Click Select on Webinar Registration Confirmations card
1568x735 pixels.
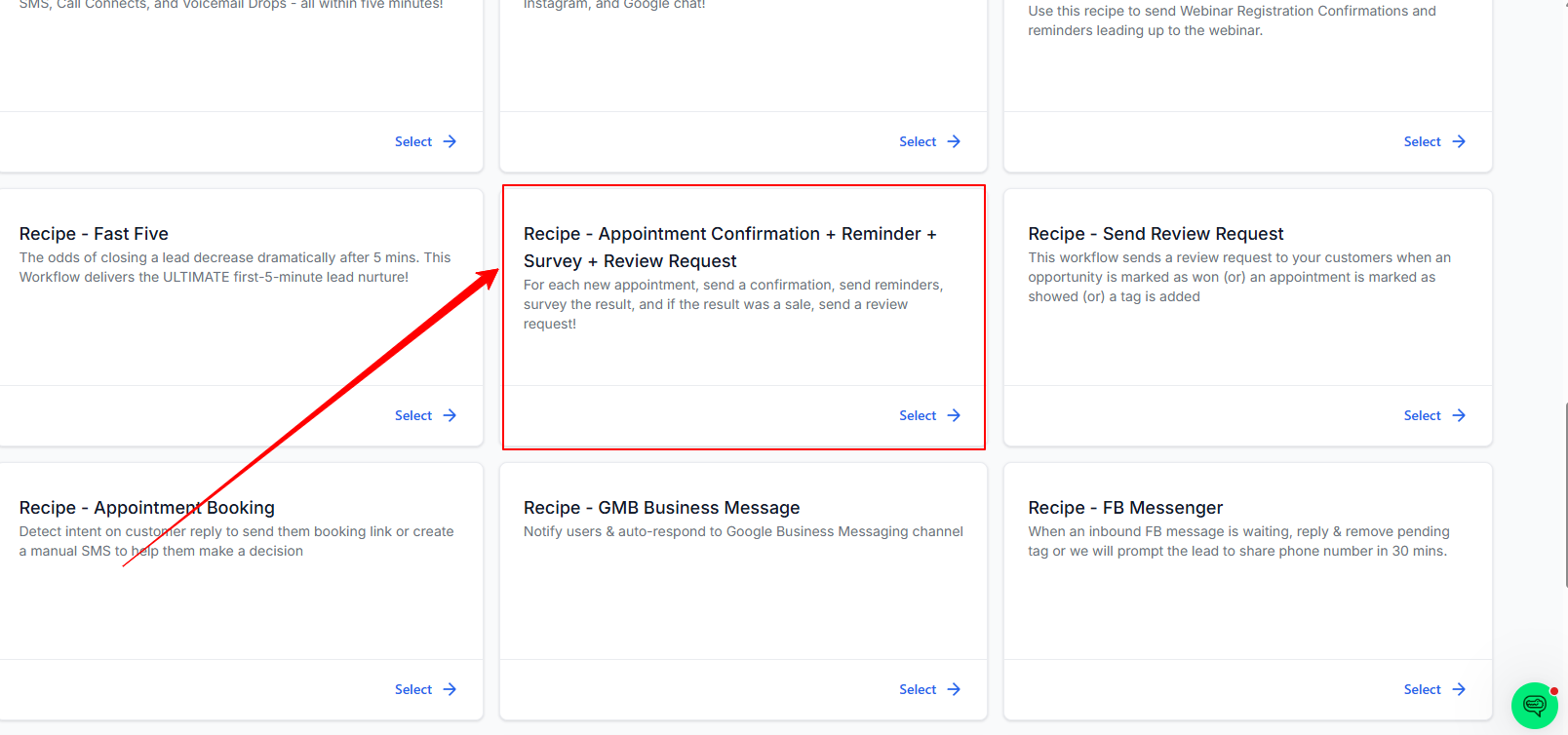tap(1434, 141)
